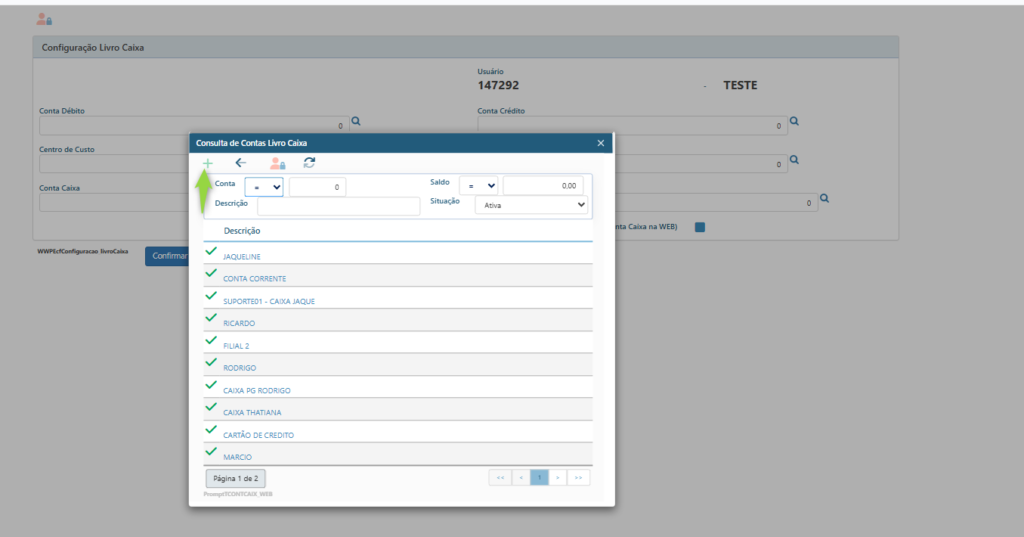The width and height of the screenshot is (1024, 537).
Task: Select the green checkmark for JAQUELINE row
Action: pos(211,252)
